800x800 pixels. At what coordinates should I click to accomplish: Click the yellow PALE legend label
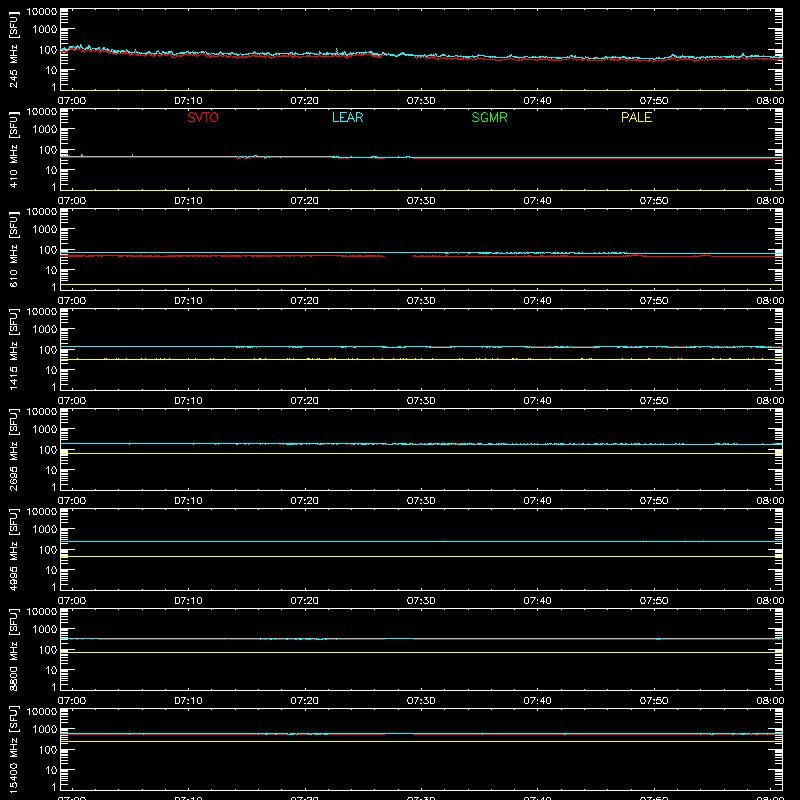pos(636,117)
